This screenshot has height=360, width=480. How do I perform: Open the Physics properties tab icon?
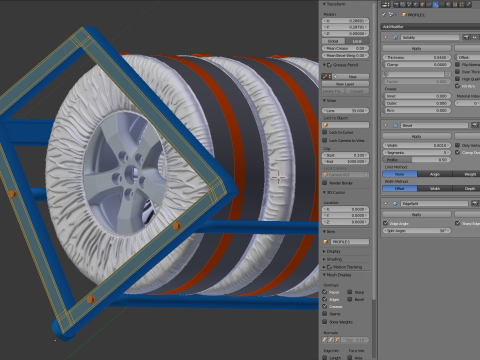point(468,5)
